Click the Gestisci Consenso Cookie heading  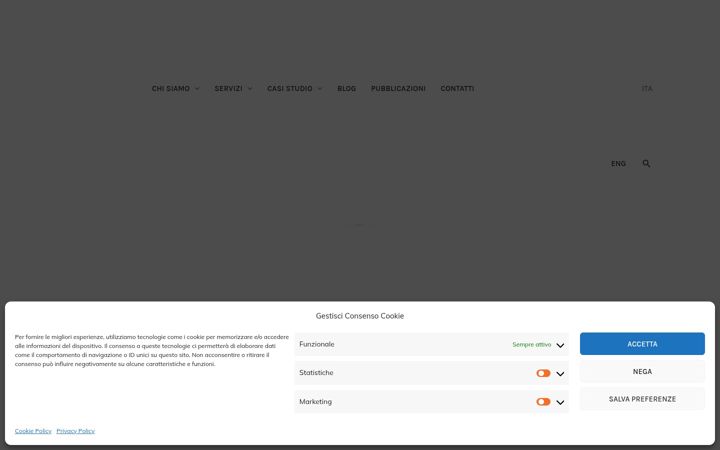[360, 316]
